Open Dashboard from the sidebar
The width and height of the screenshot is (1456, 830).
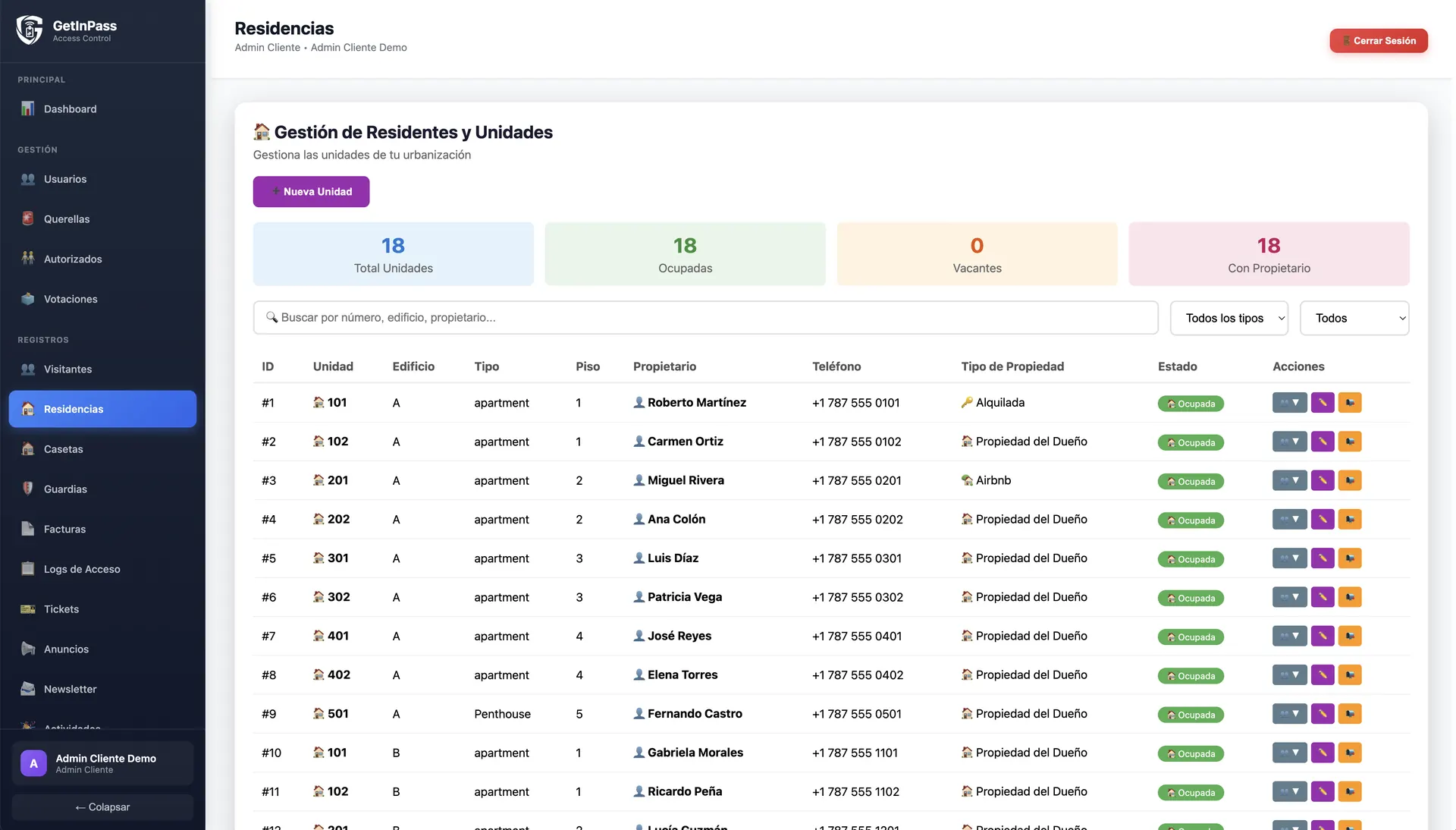coord(102,108)
